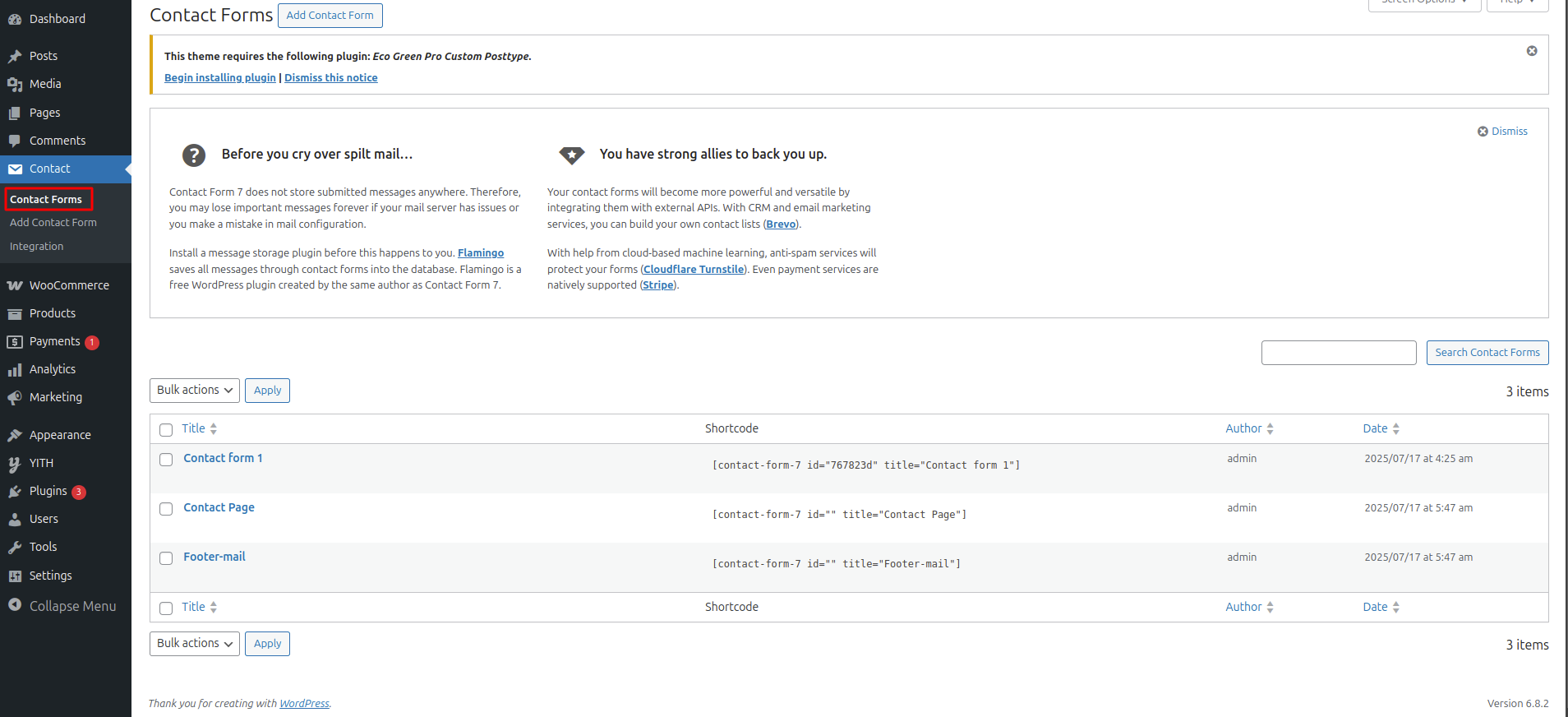Click the WooCommerce logo icon
1568x717 pixels.
(x=15, y=285)
